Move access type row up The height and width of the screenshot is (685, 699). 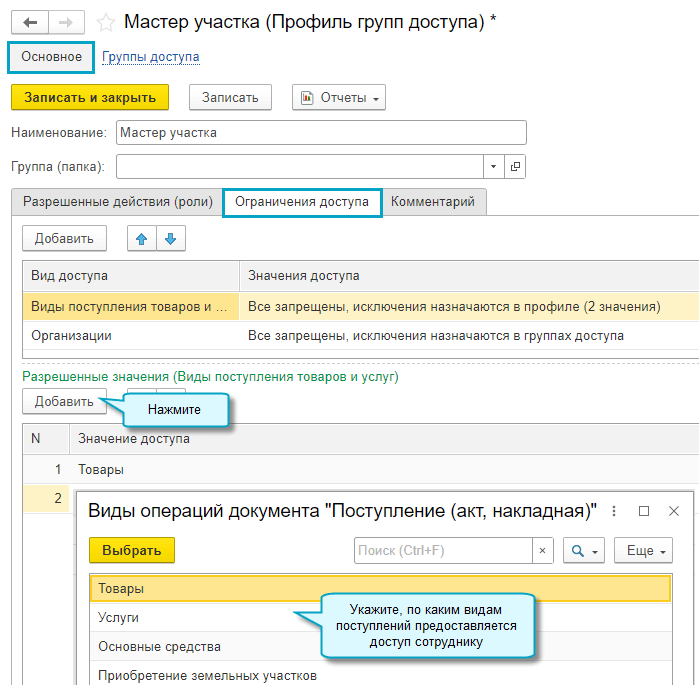(x=141, y=238)
